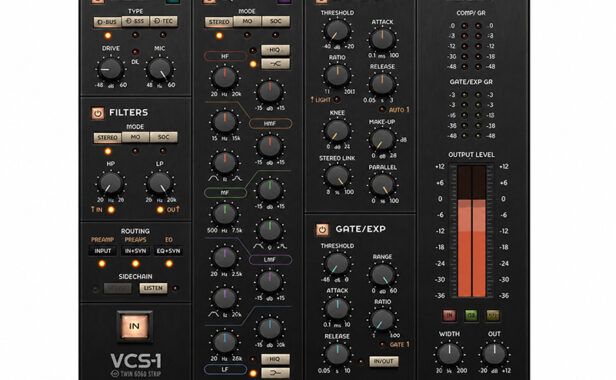The image size is (616, 380).
Task: Enable HIQ next to the HF band
Action: pyautogui.click(x=275, y=50)
